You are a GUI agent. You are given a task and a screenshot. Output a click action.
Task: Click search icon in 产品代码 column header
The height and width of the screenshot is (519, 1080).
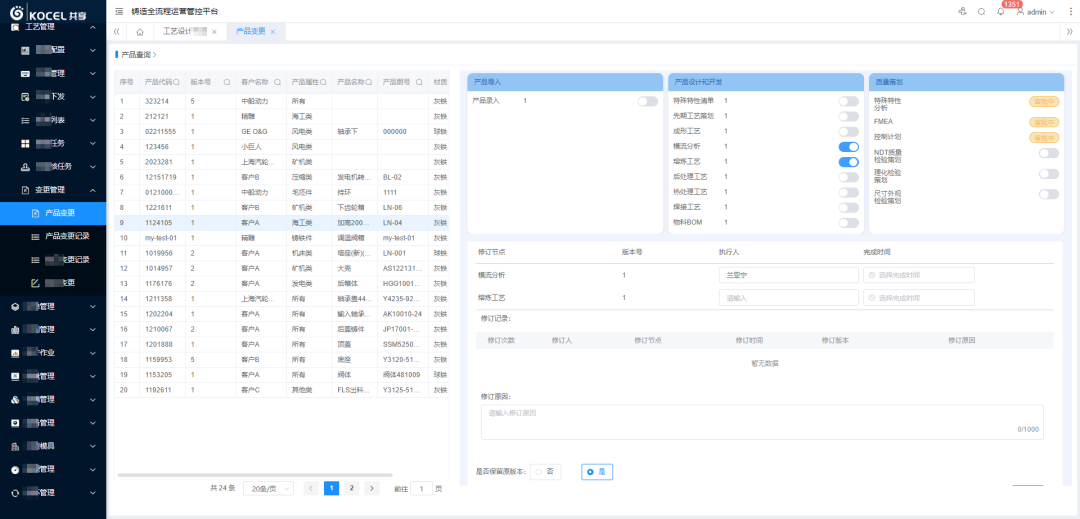[176, 82]
